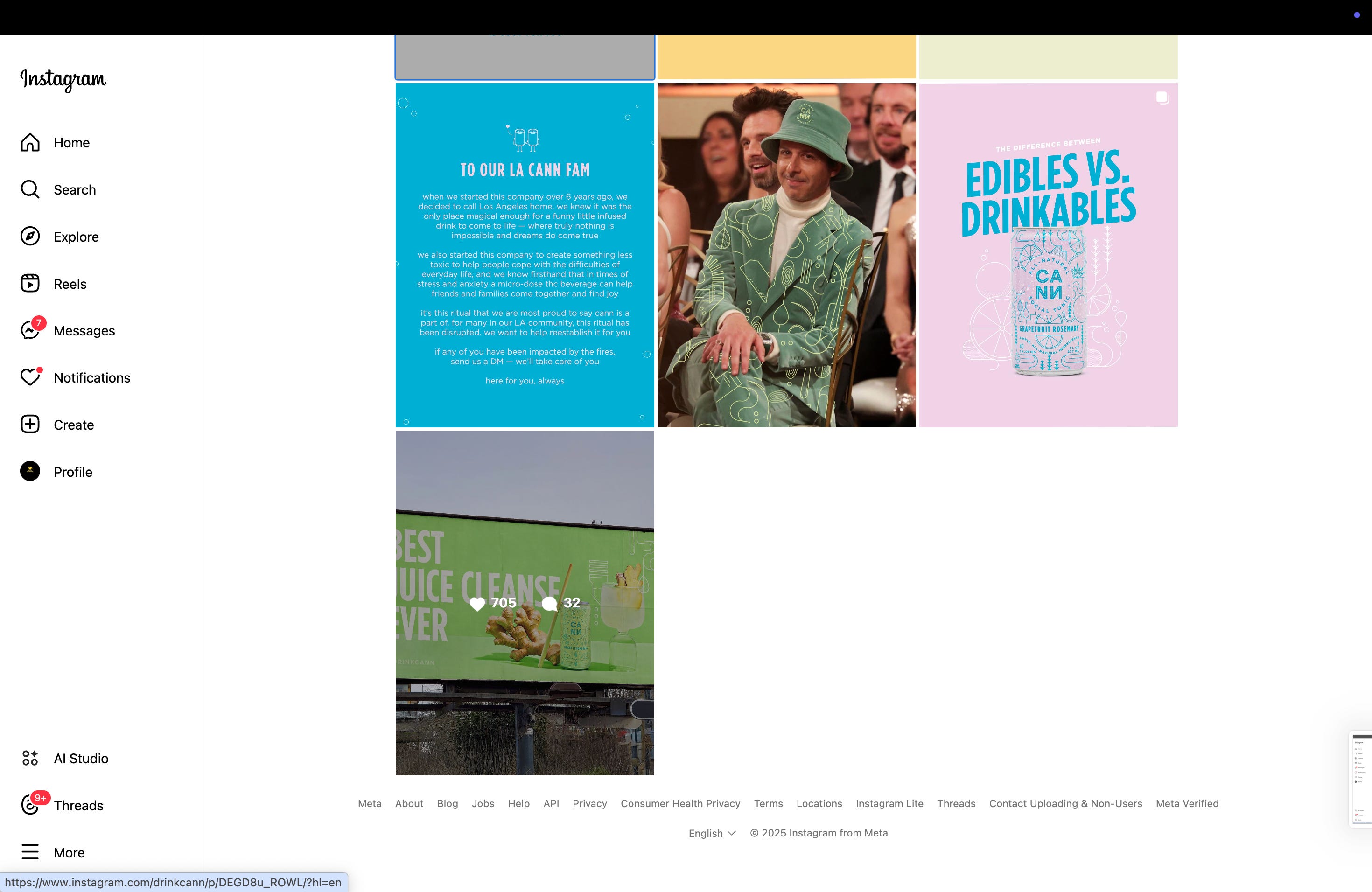Open the green patterned suit photo post
Viewport: 1372px width, 892px height.
coord(786,255)
